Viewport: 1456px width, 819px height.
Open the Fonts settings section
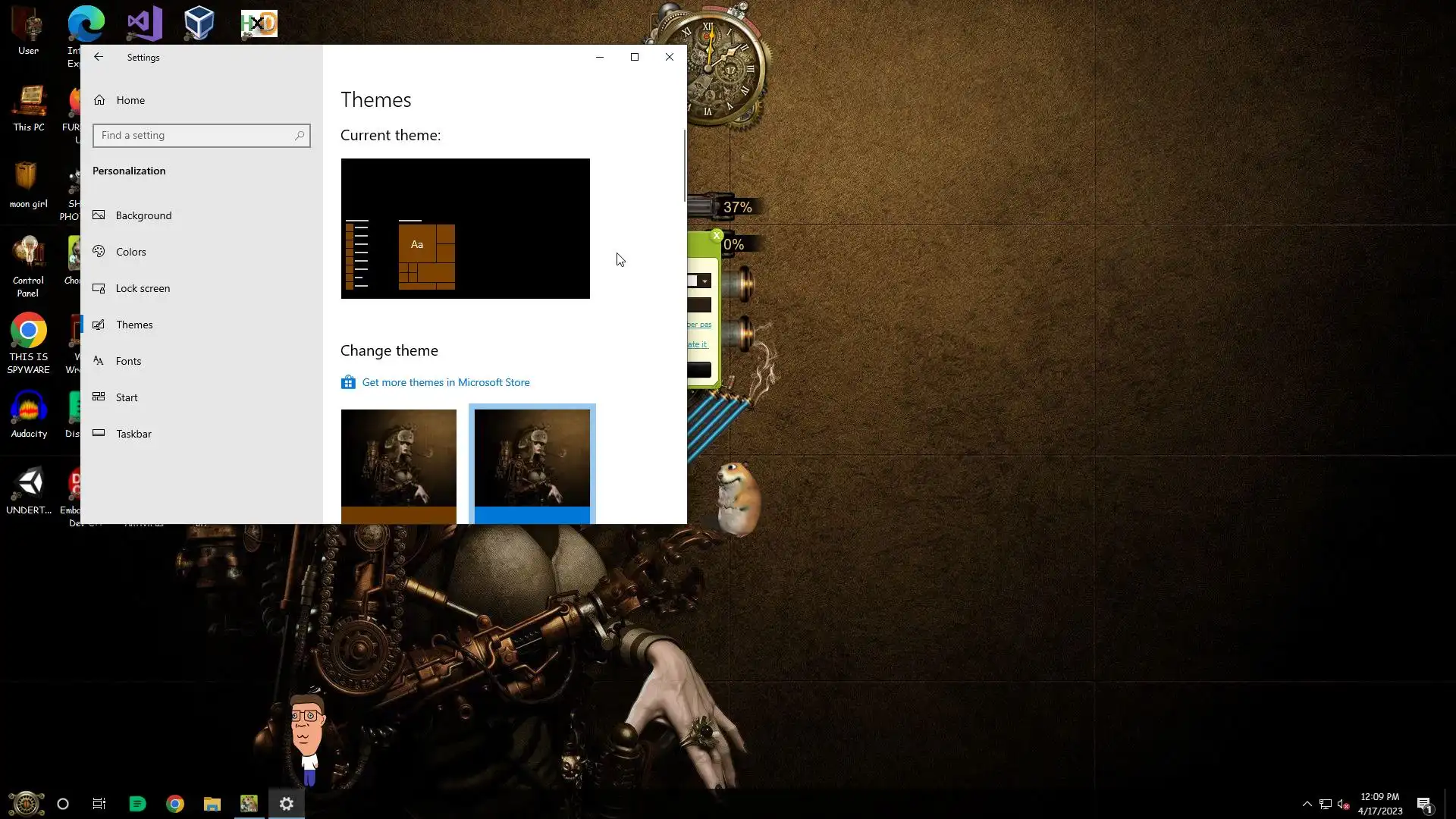(x=128, y=361)
